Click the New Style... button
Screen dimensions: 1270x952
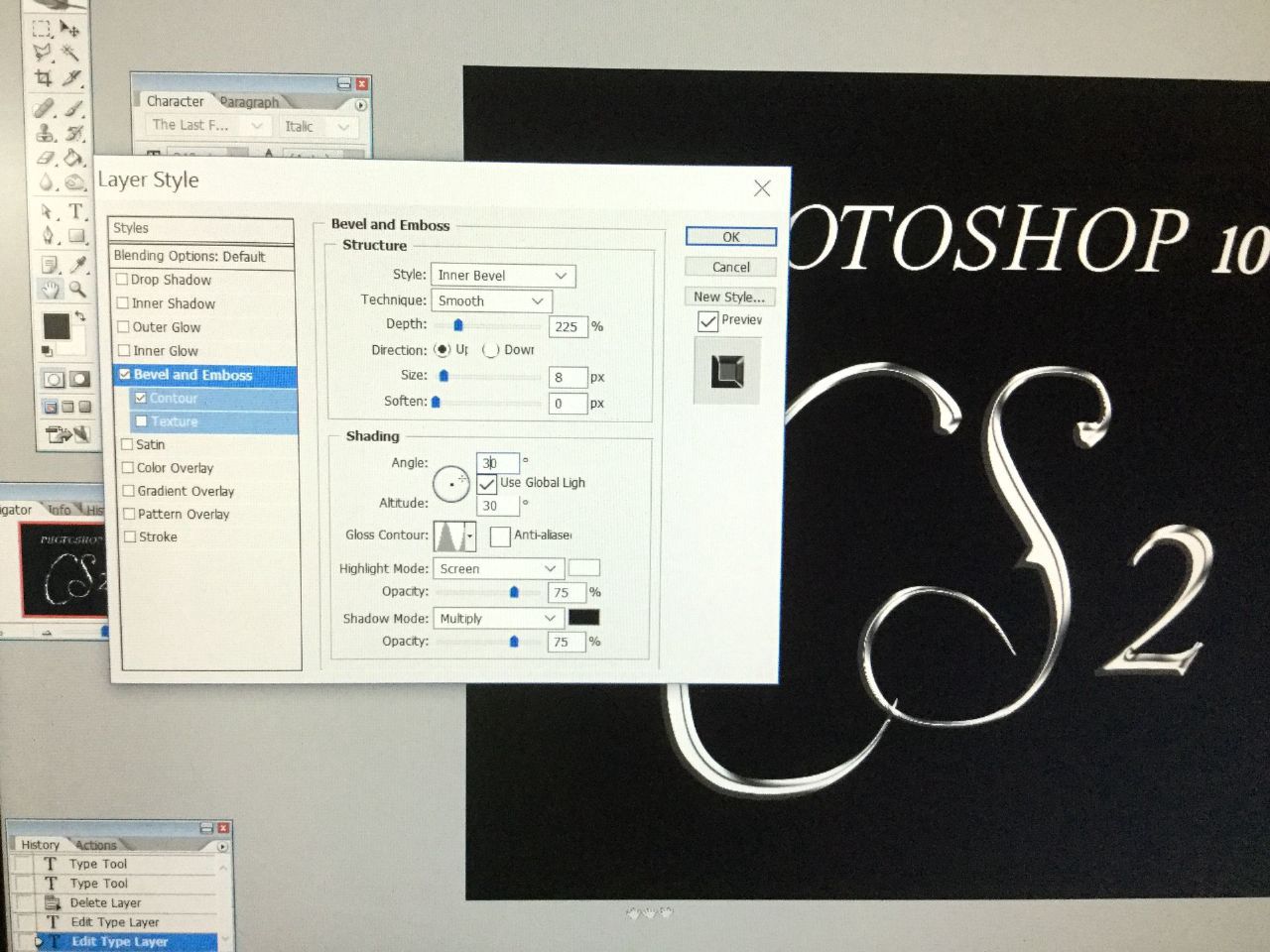(x=729, y=297)
